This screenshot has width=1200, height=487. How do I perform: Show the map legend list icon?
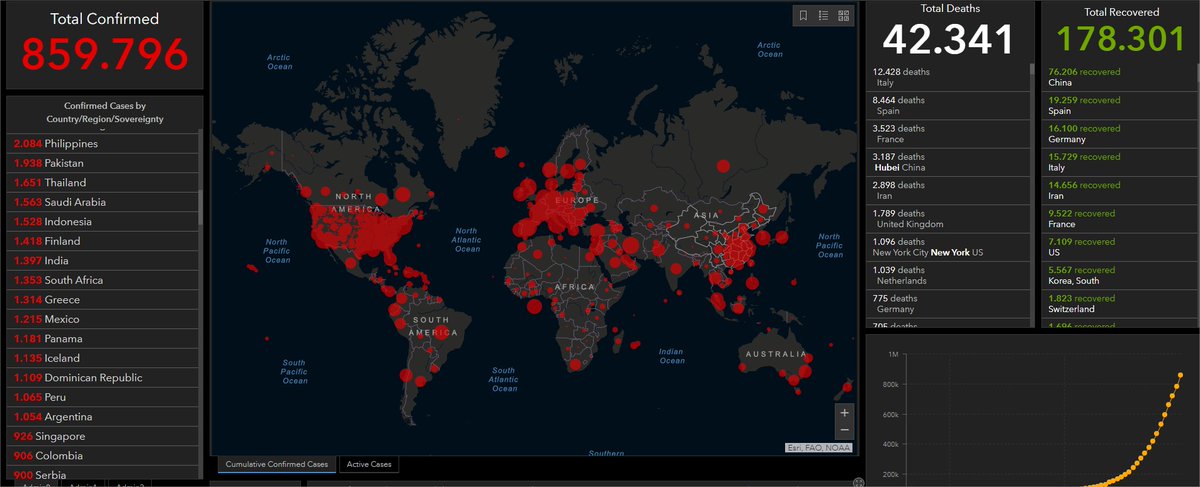823,15
